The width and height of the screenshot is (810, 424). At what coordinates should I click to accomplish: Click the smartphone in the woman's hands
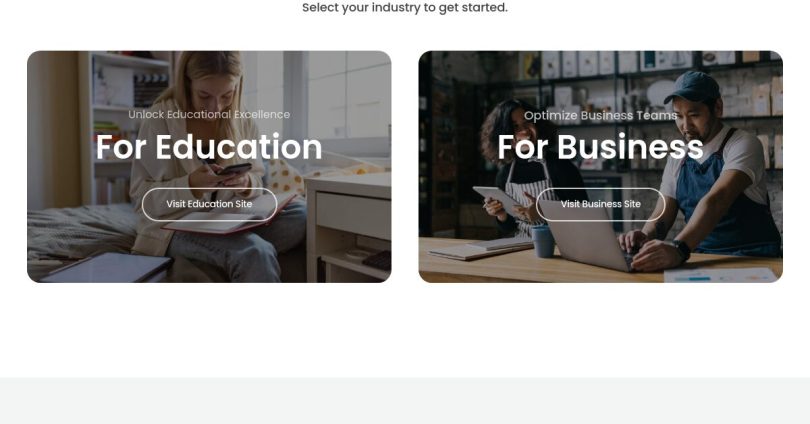(235, 169)
